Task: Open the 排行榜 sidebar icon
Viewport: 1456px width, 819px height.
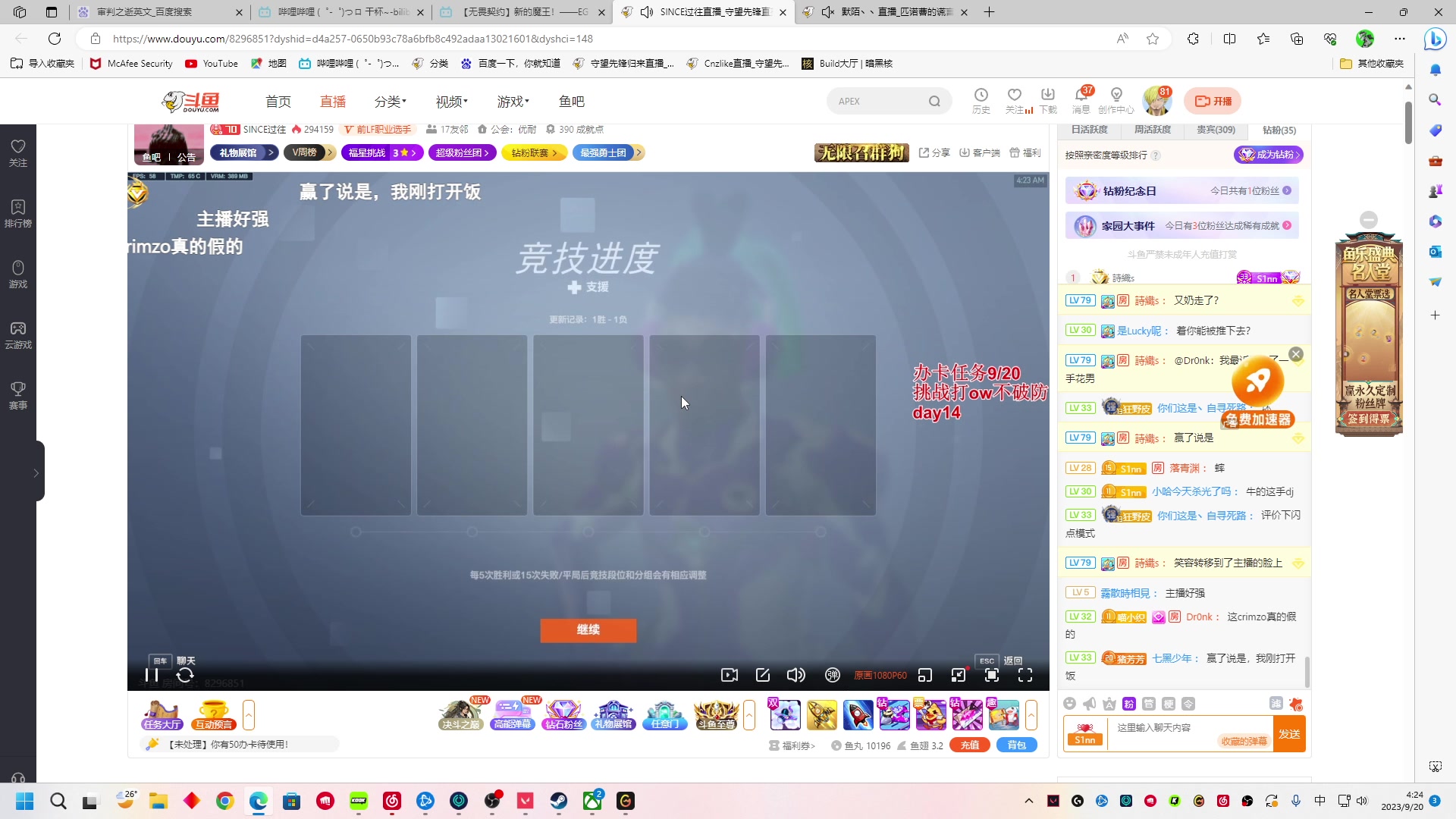Action: [x=17, y=211]
